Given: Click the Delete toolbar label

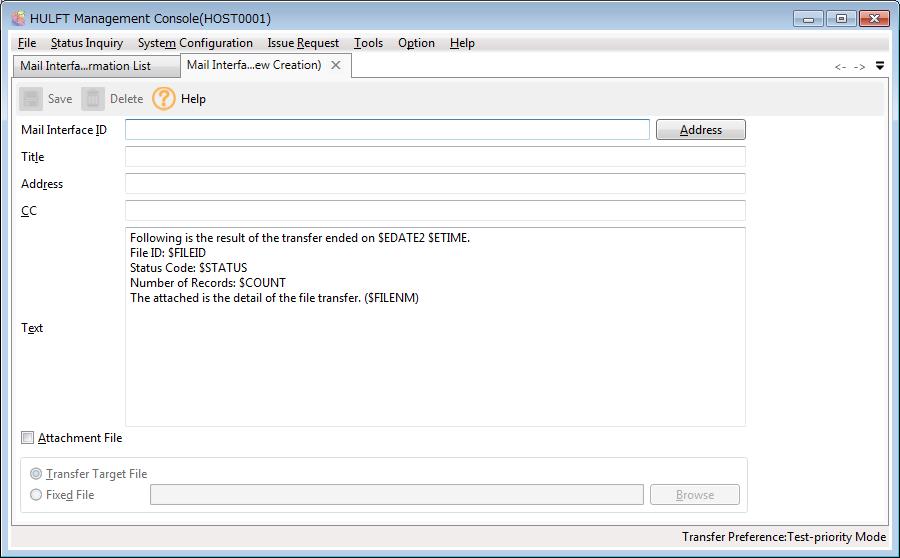Looking at the screenshot, I should click(126, 99).
